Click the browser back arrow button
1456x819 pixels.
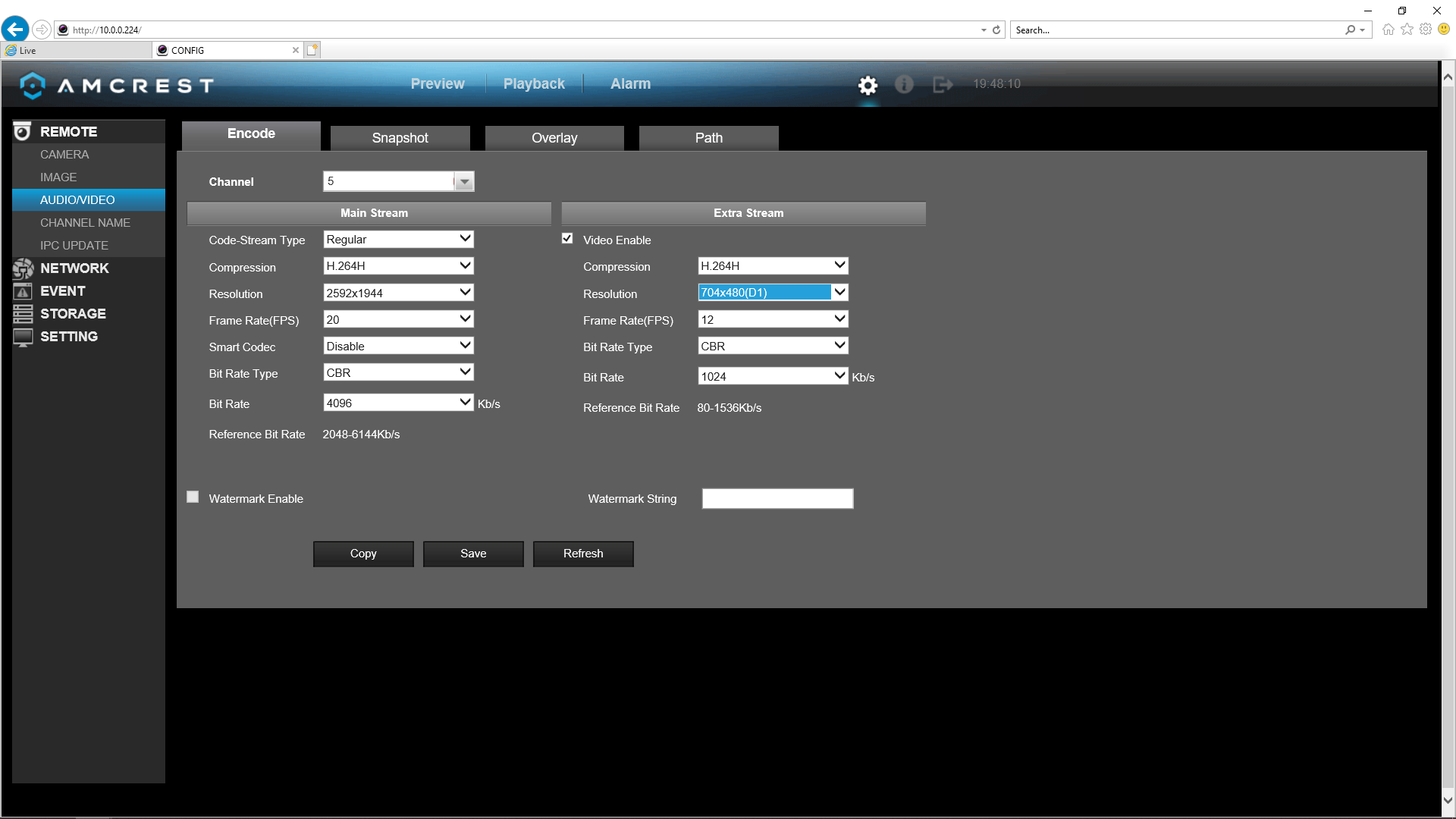click(15, 30)
